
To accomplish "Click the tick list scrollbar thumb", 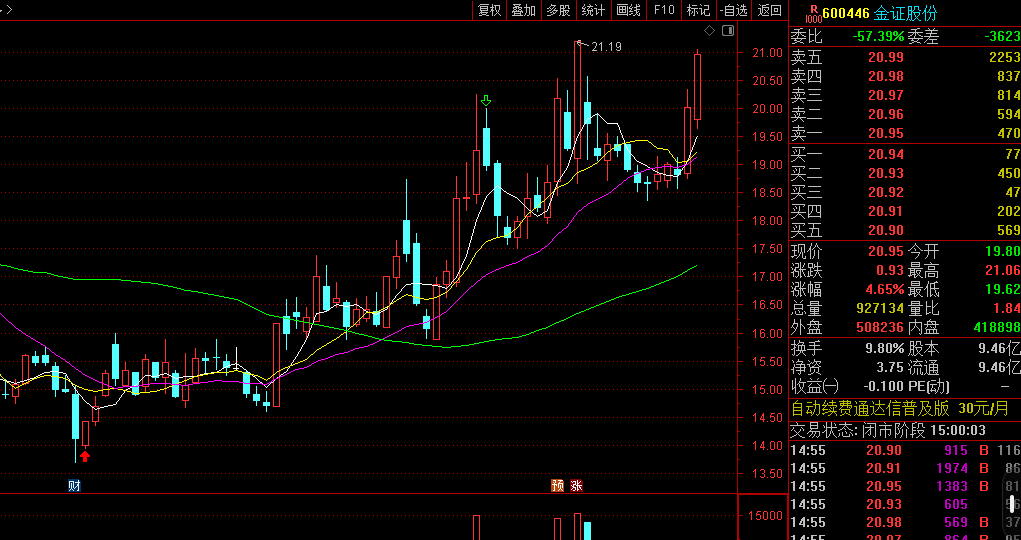I will (1013, 505).
